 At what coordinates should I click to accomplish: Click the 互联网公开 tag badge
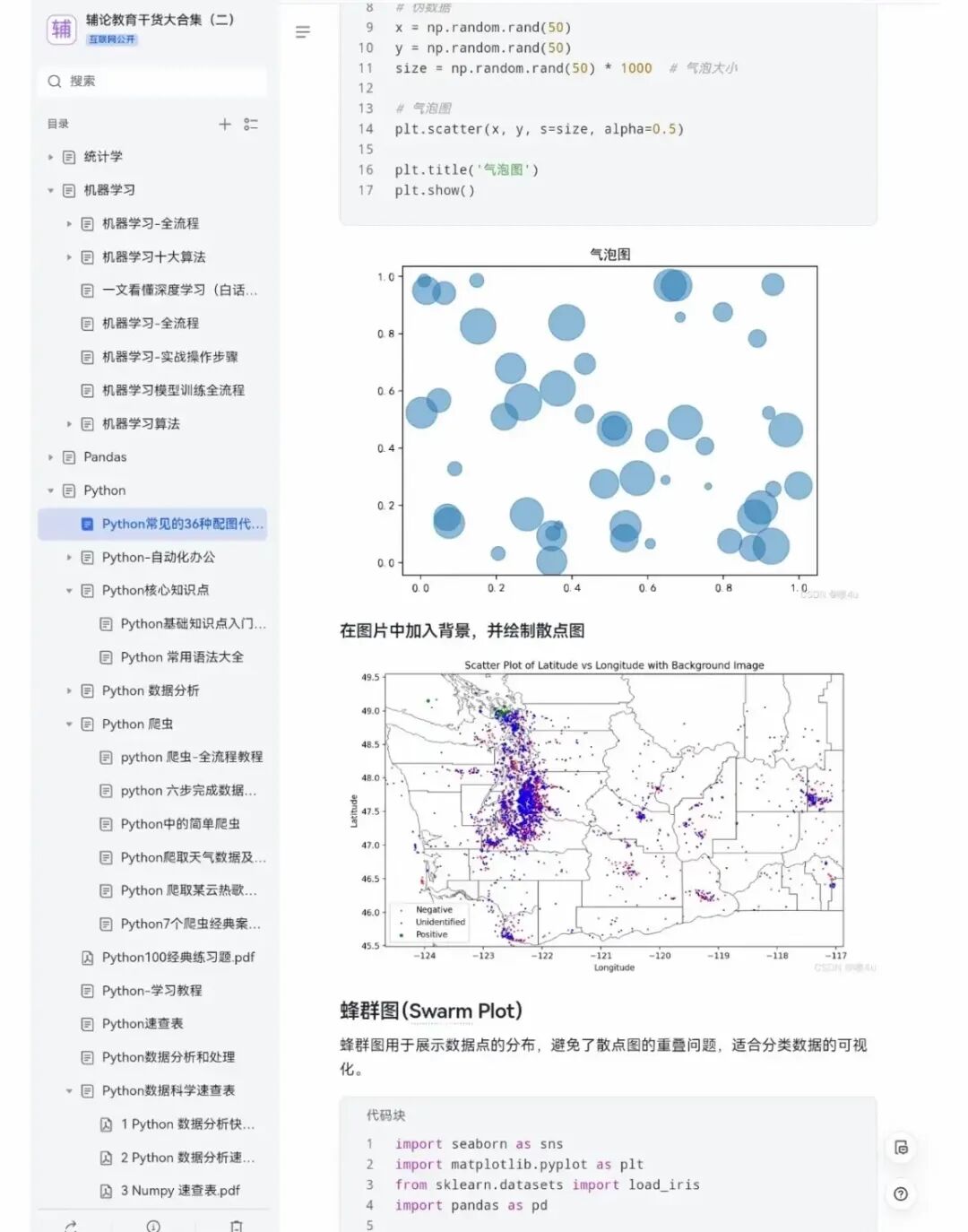(112, 39)
